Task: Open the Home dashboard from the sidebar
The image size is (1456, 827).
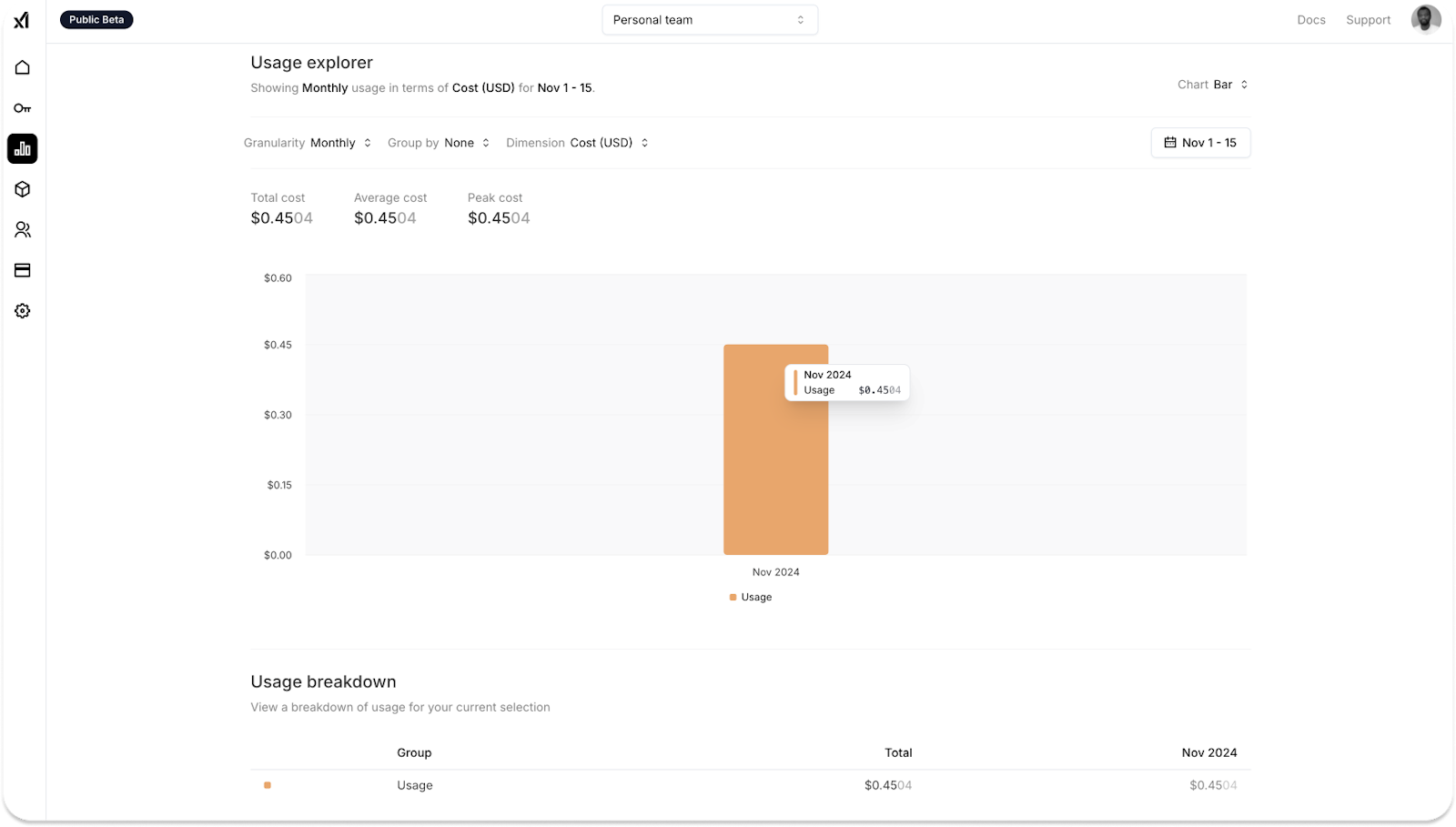Action: pyautogui.click(x=22, y=66)
